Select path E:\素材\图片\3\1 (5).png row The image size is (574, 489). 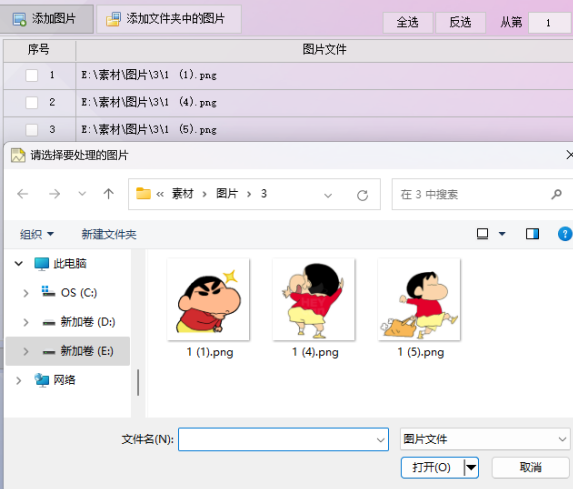point(288,129)
